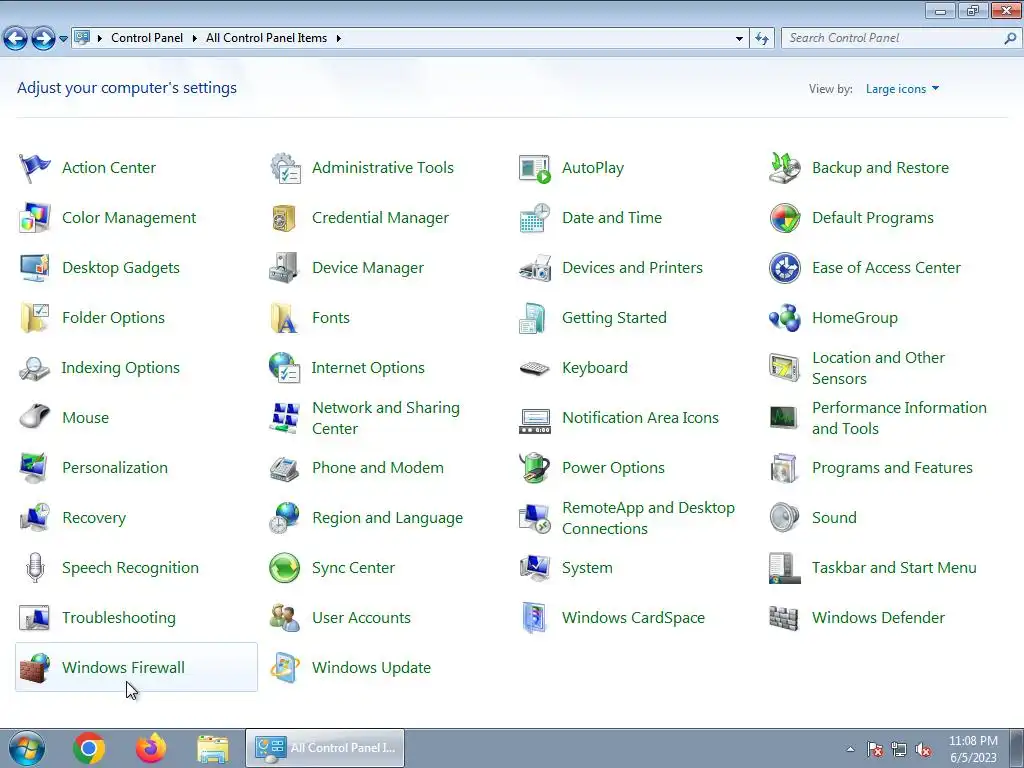Screen dimensions: 1024x768
Task: Select the All Control Panel Items breadcrumb
Action: click(266, 38)
